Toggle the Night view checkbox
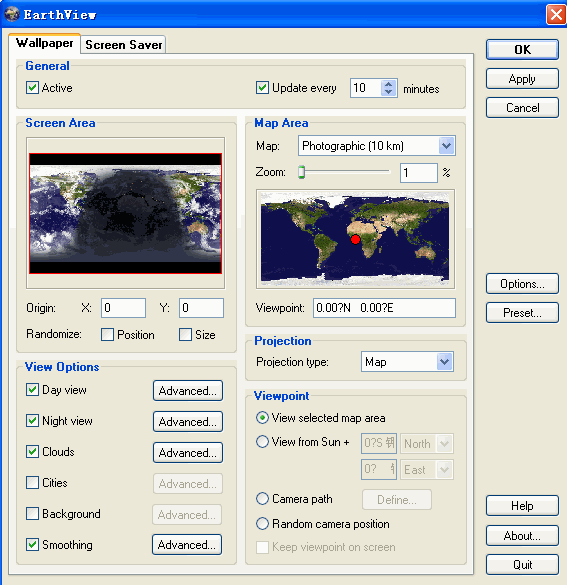Screen dimensions: 567x585 tap(32, 420)
